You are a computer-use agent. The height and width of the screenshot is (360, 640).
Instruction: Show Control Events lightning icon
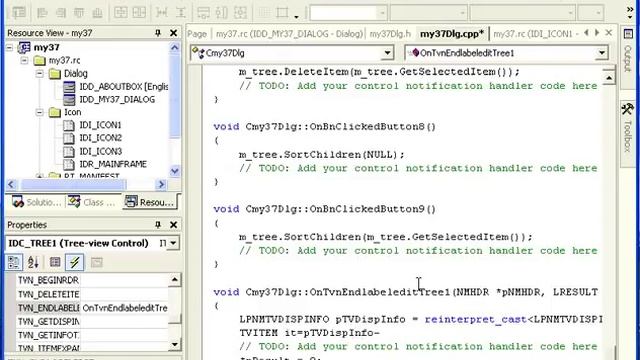tap(75, 262)
